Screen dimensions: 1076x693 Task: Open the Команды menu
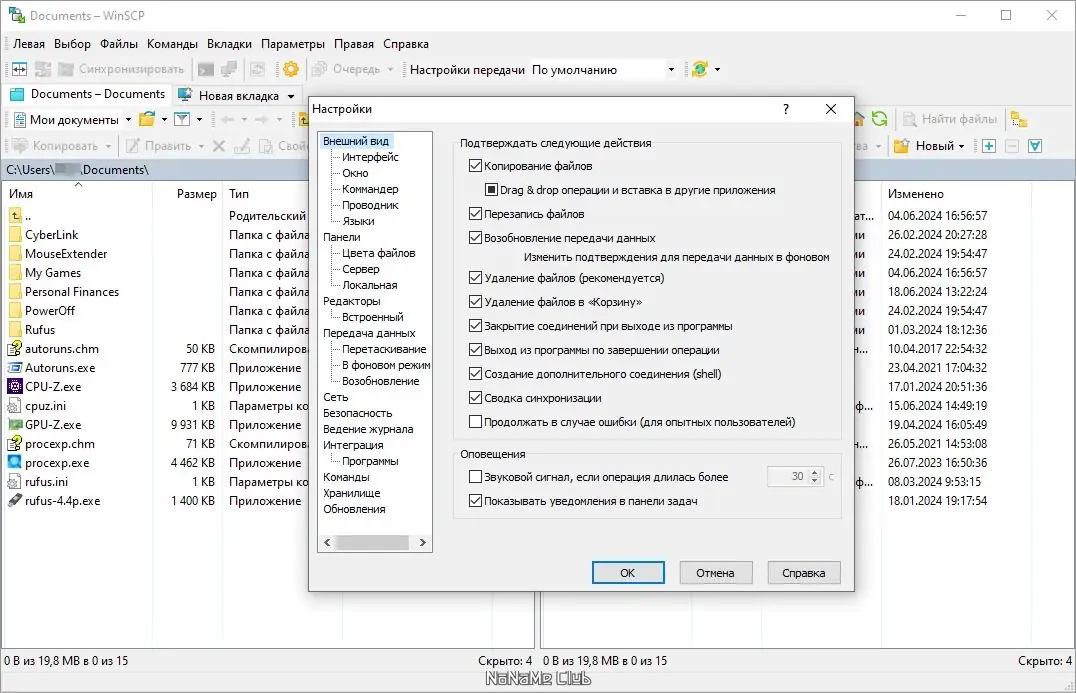pyautogui.click(x=172, y=44)
